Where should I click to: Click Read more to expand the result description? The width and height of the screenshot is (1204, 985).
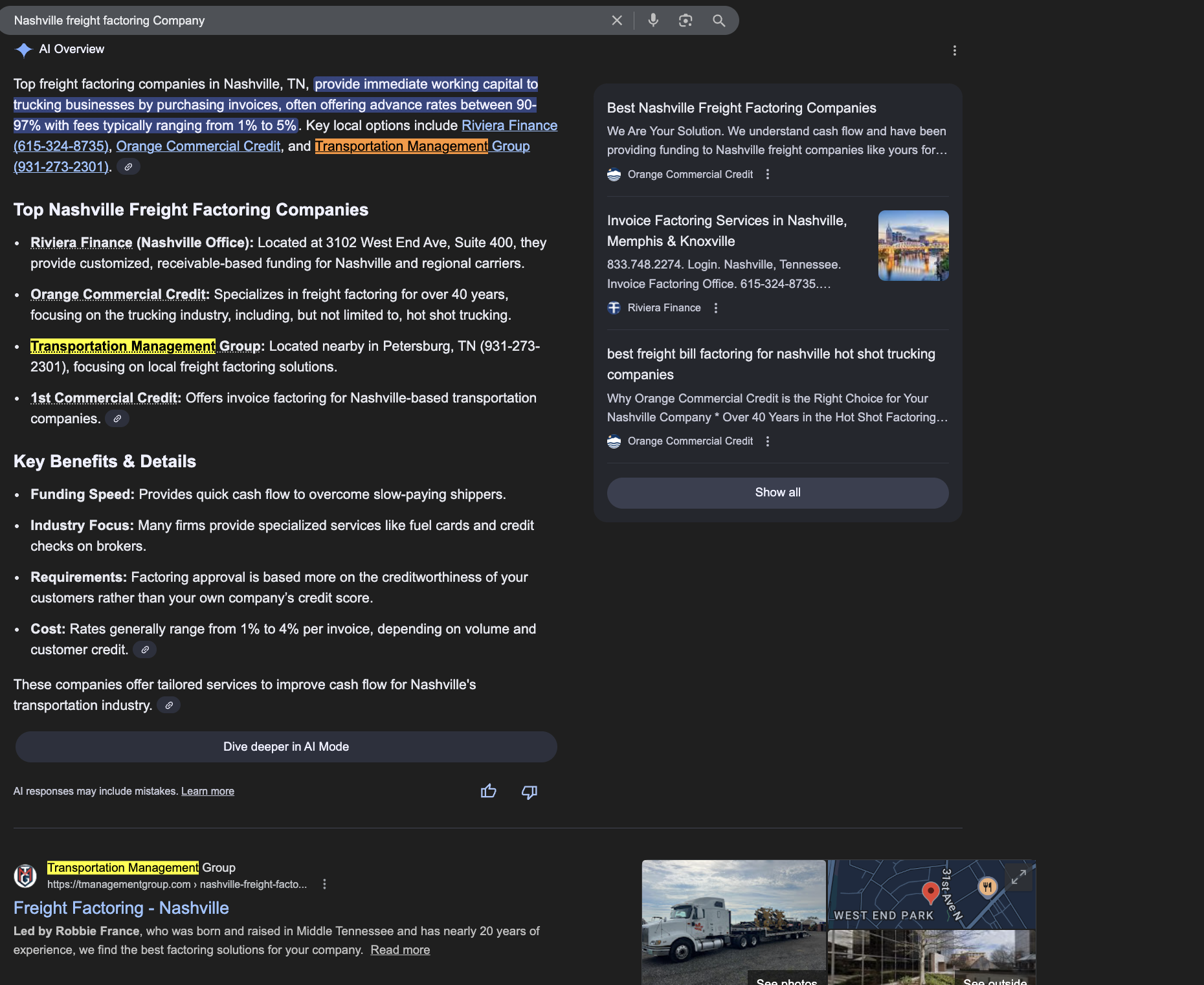[399, 949]
